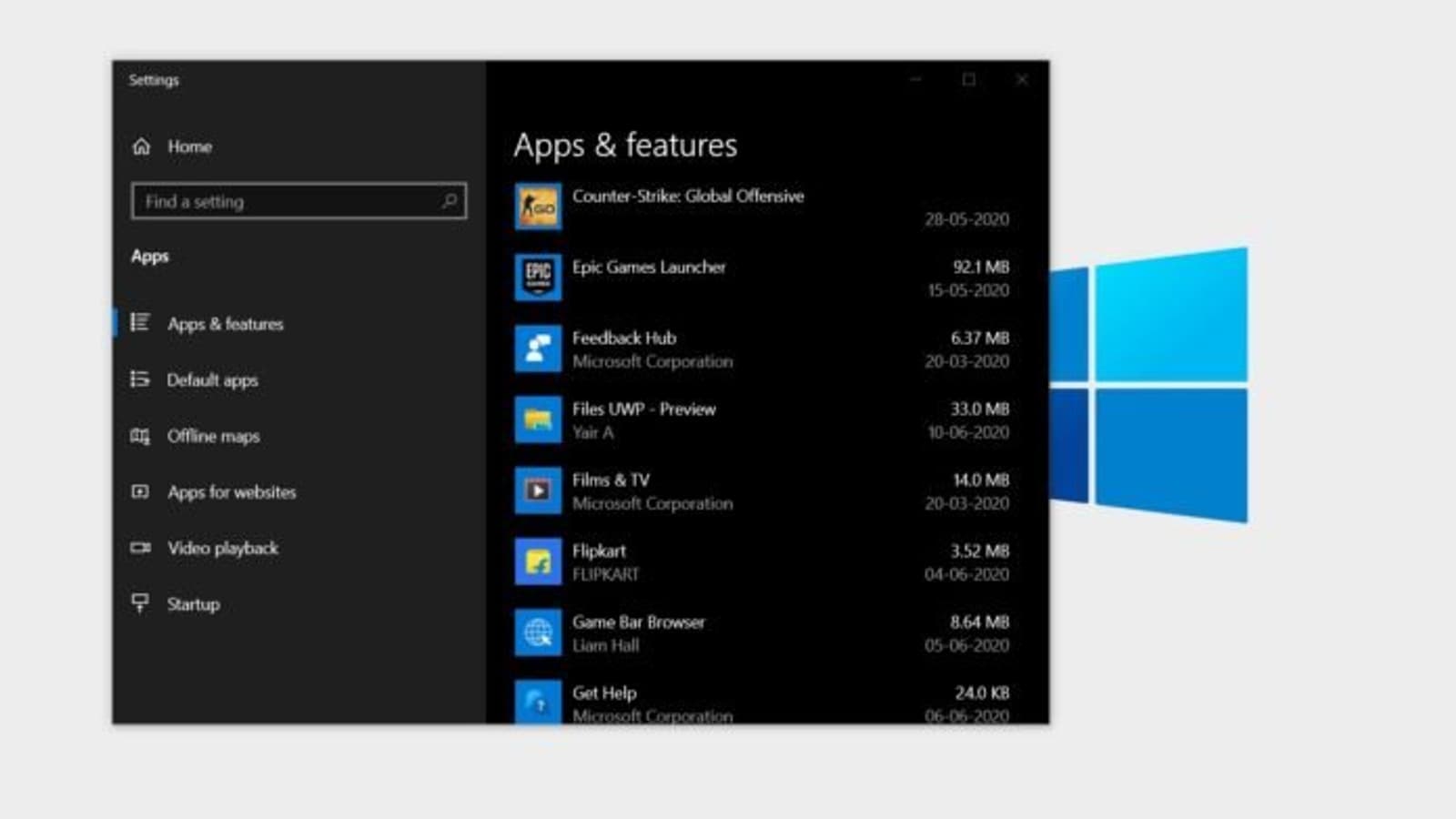
Task: Select the Flipkart app name
Action: (x=599, y=551)
